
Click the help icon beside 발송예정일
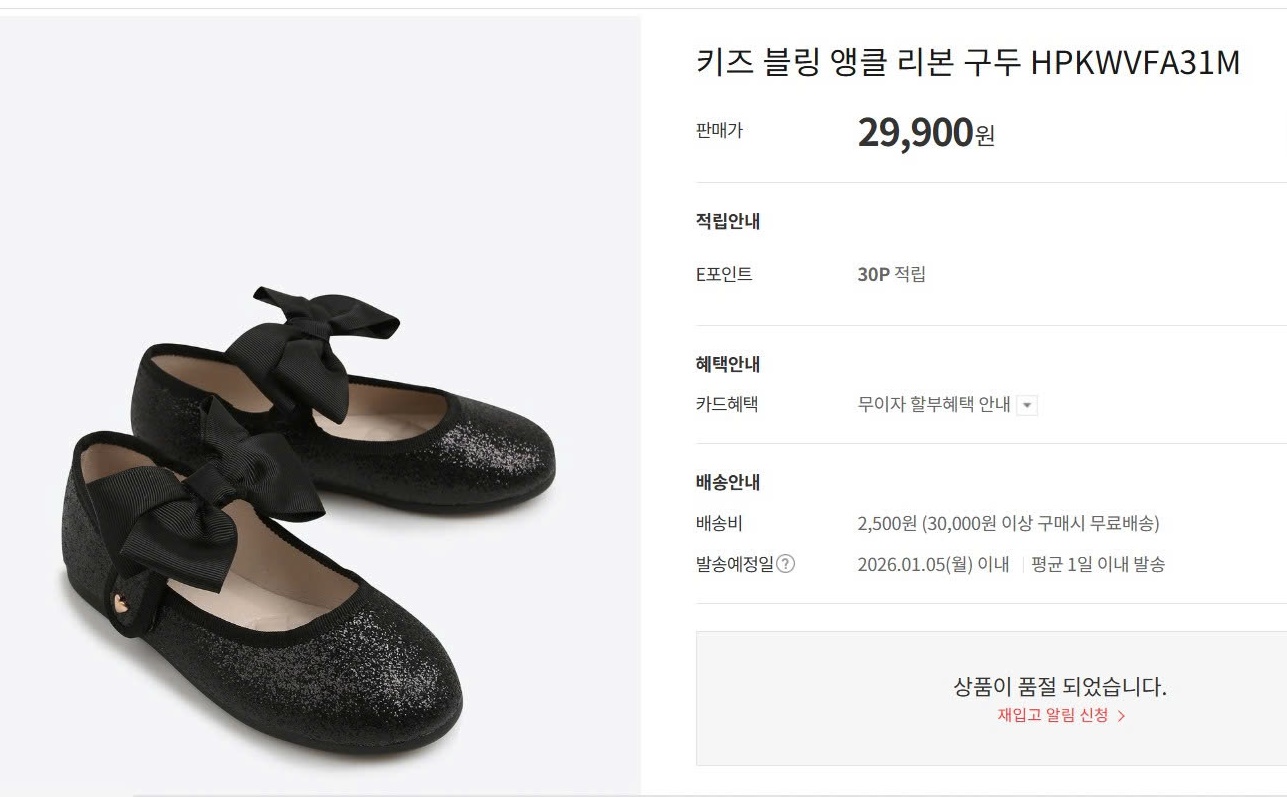[x=786, y=564]
